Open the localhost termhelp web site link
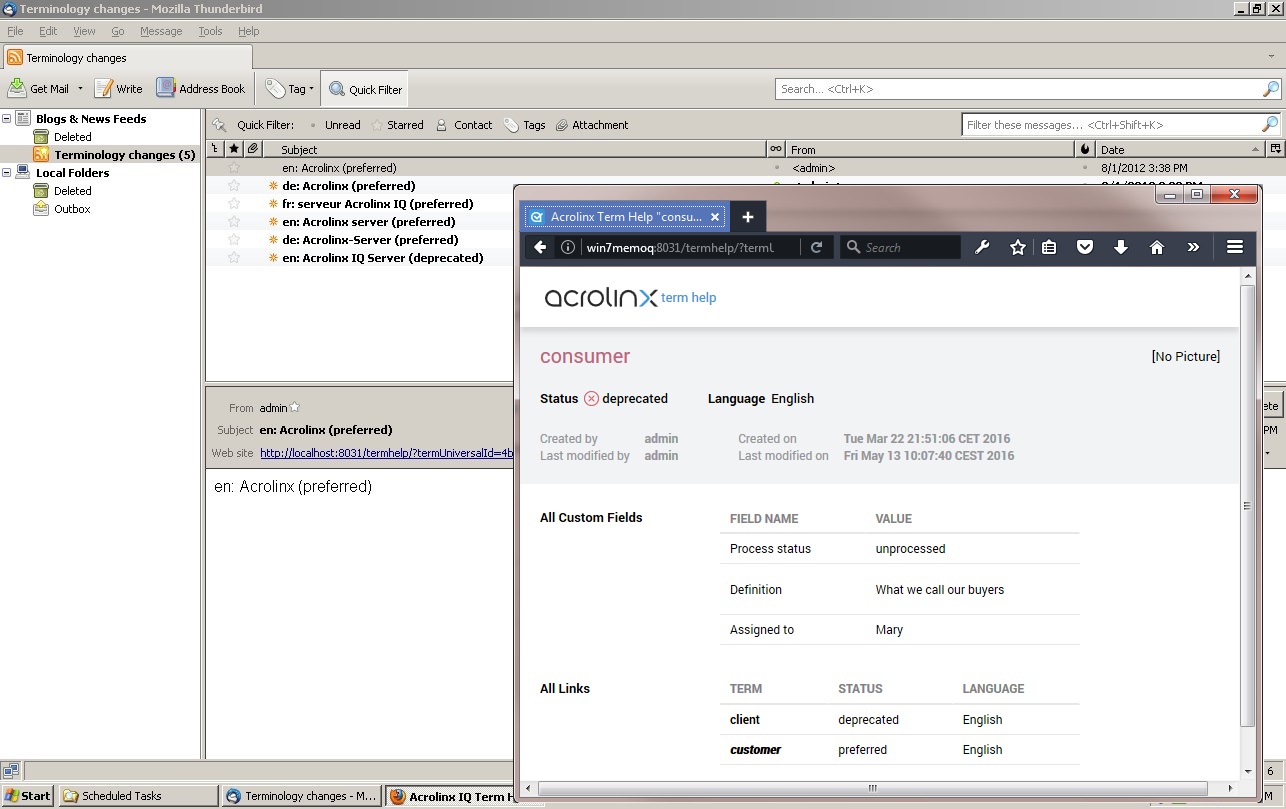The width and height of the screenshot is (1286, 809). 387,453
